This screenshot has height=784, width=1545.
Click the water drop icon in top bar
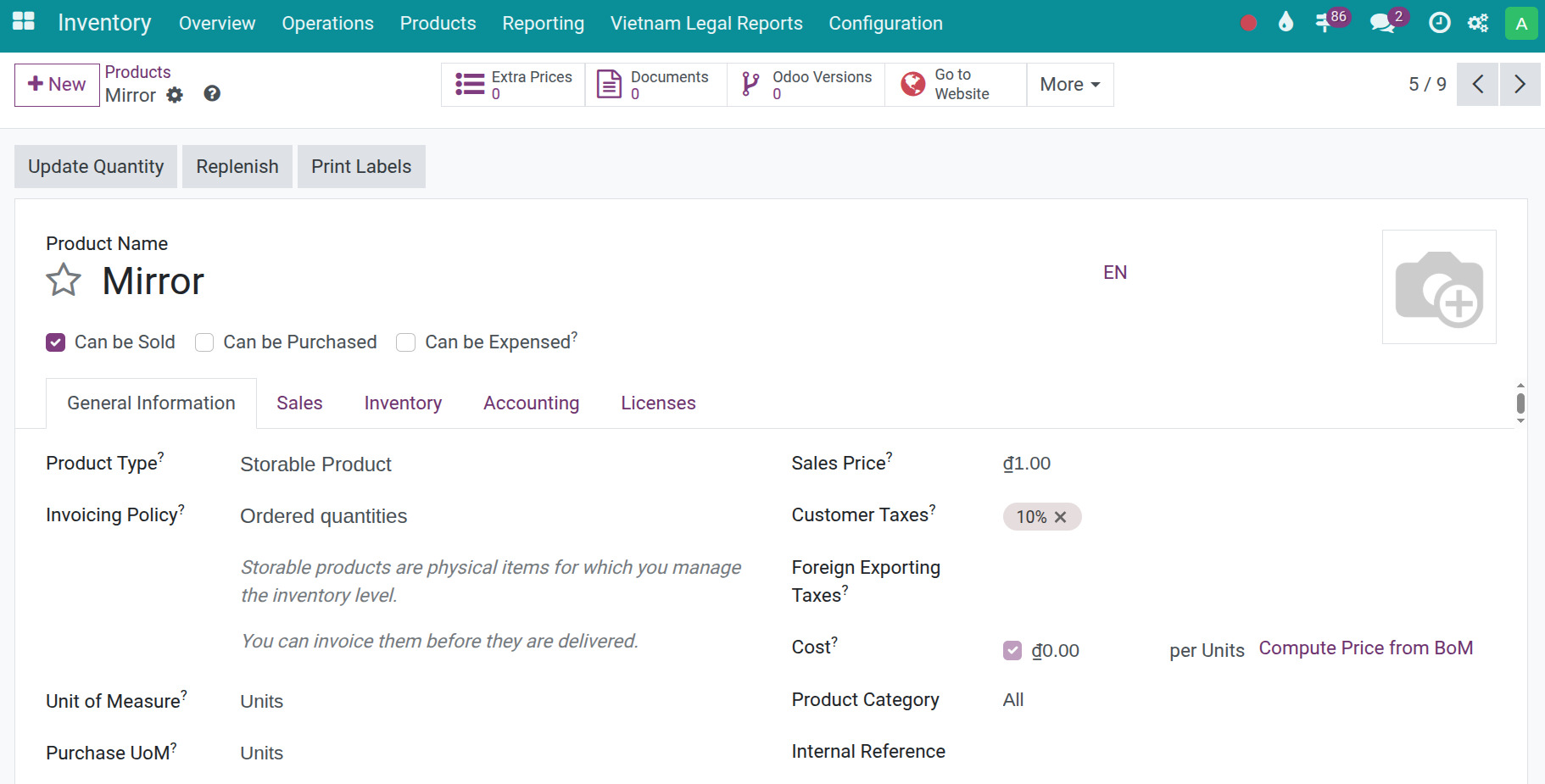click(1286, 22)
